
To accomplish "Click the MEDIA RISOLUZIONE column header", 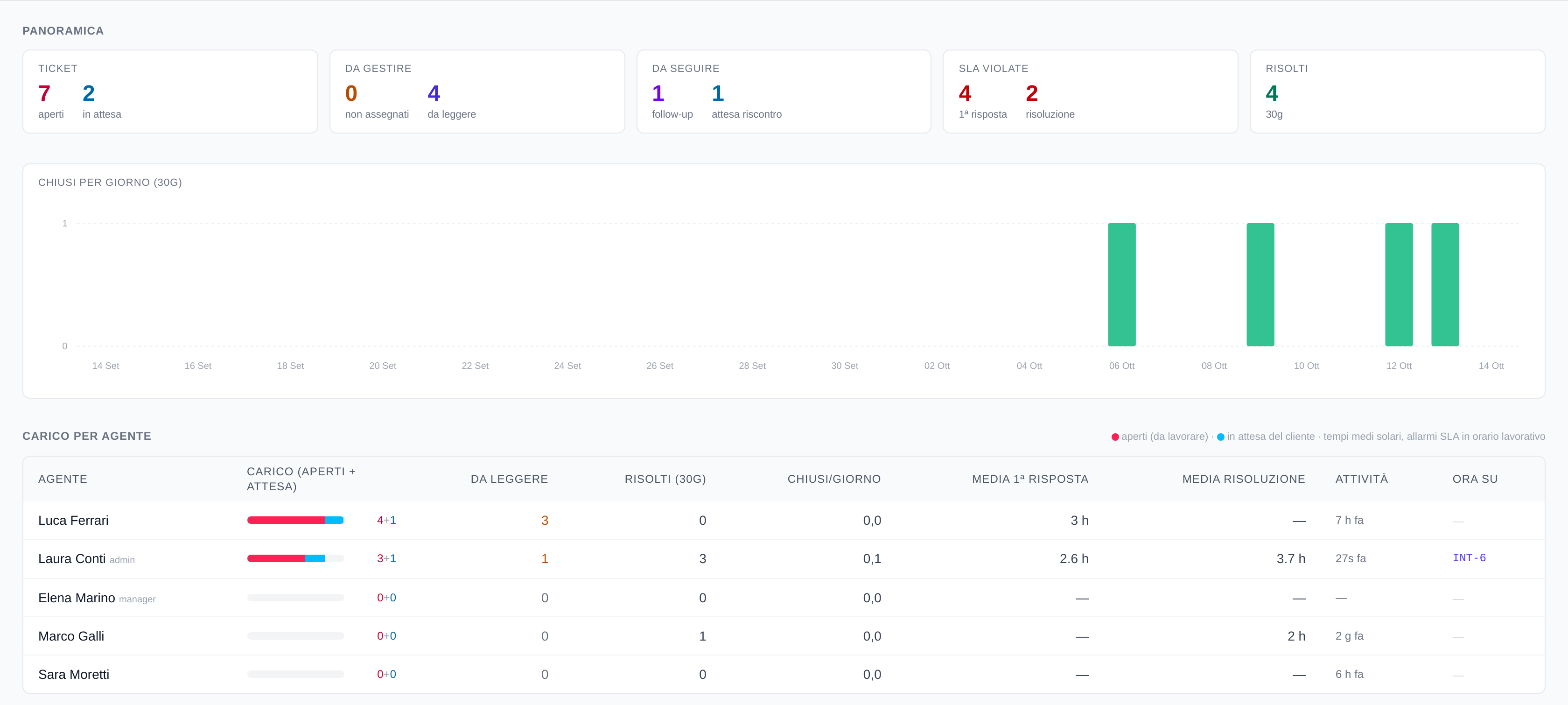I will tap(1244, 479).
